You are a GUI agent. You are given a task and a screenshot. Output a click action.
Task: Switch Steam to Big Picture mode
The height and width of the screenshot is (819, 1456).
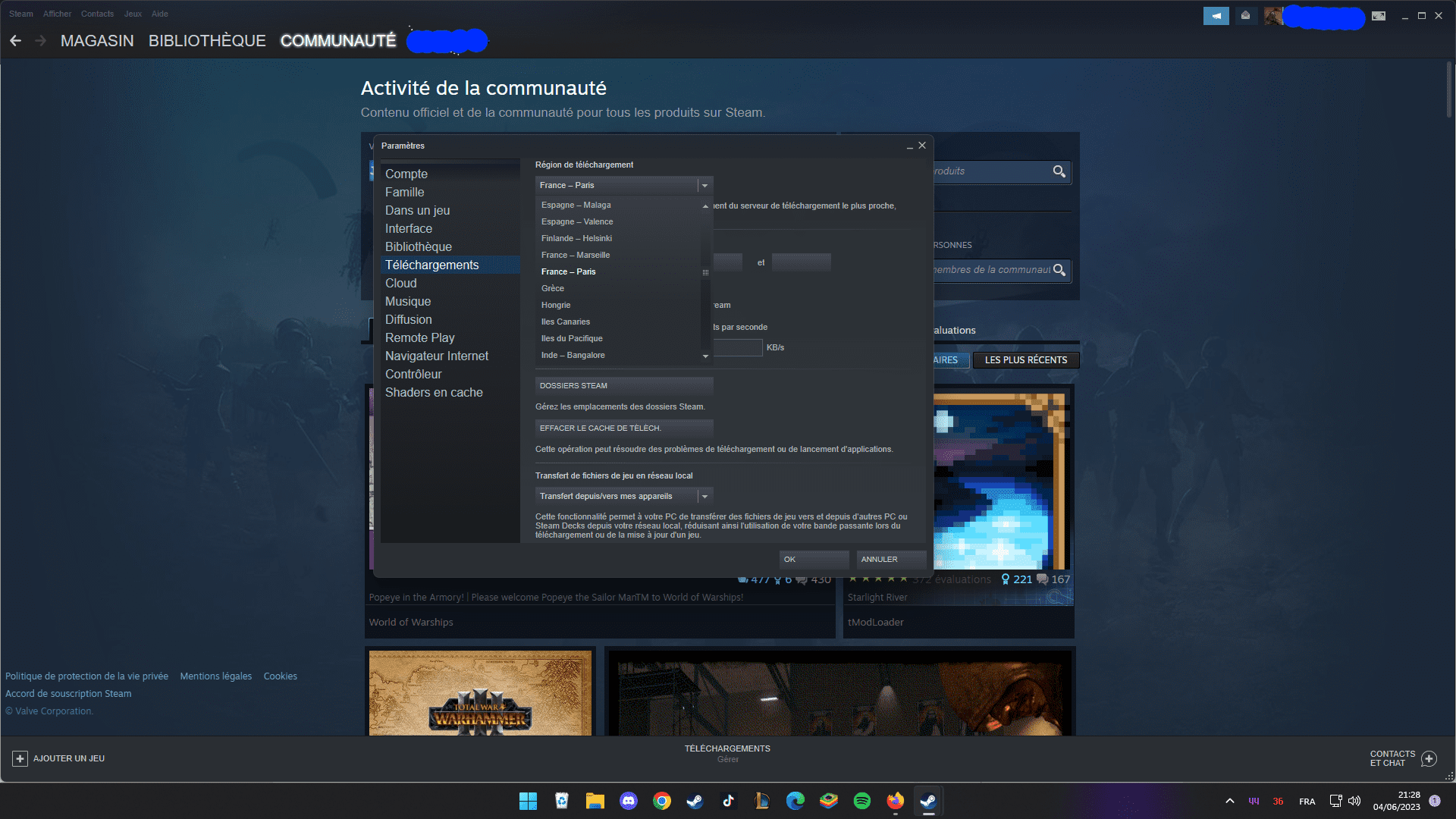[x=1379, y=15]
